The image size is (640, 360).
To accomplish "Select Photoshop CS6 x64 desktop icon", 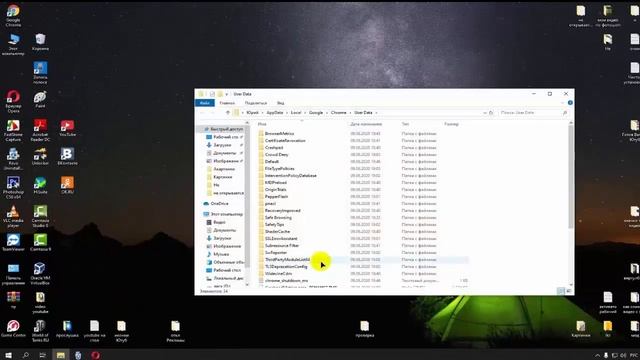I will tap(13, 187).
